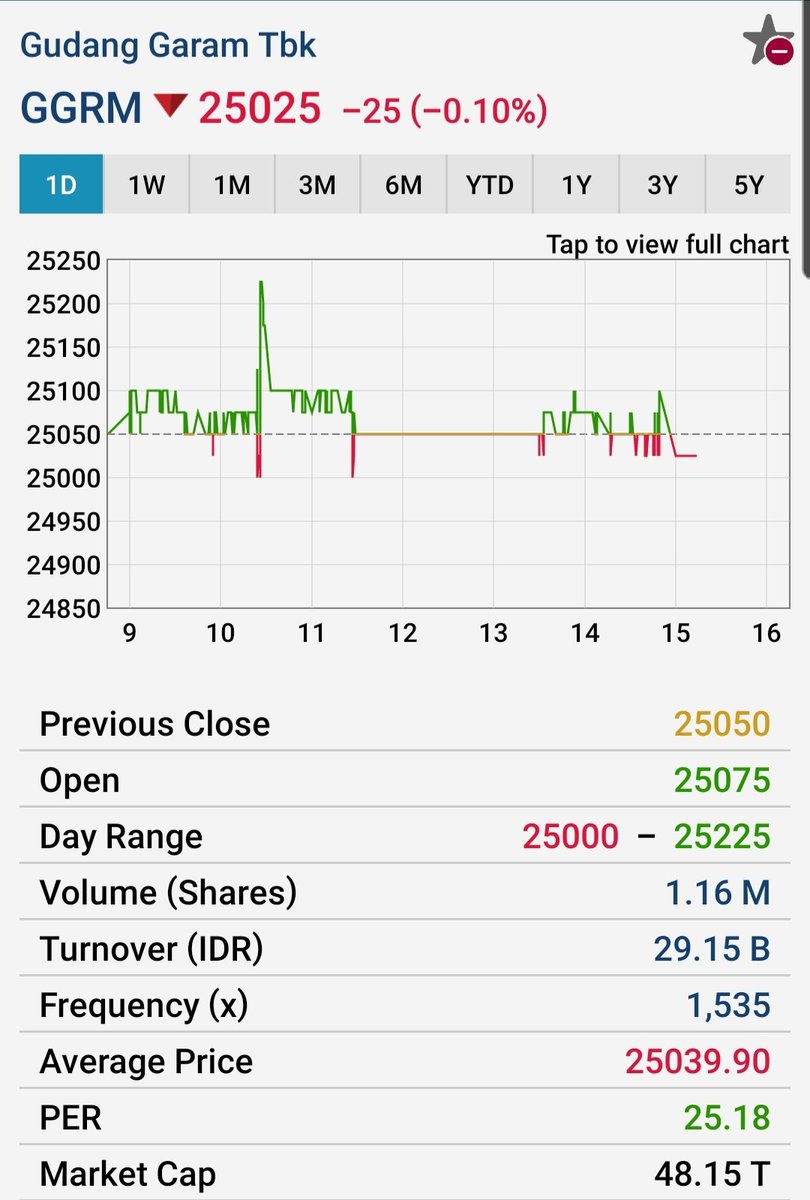Click the Day Range label
Viewport: 810px width, 1200px height.
point(121,836)
